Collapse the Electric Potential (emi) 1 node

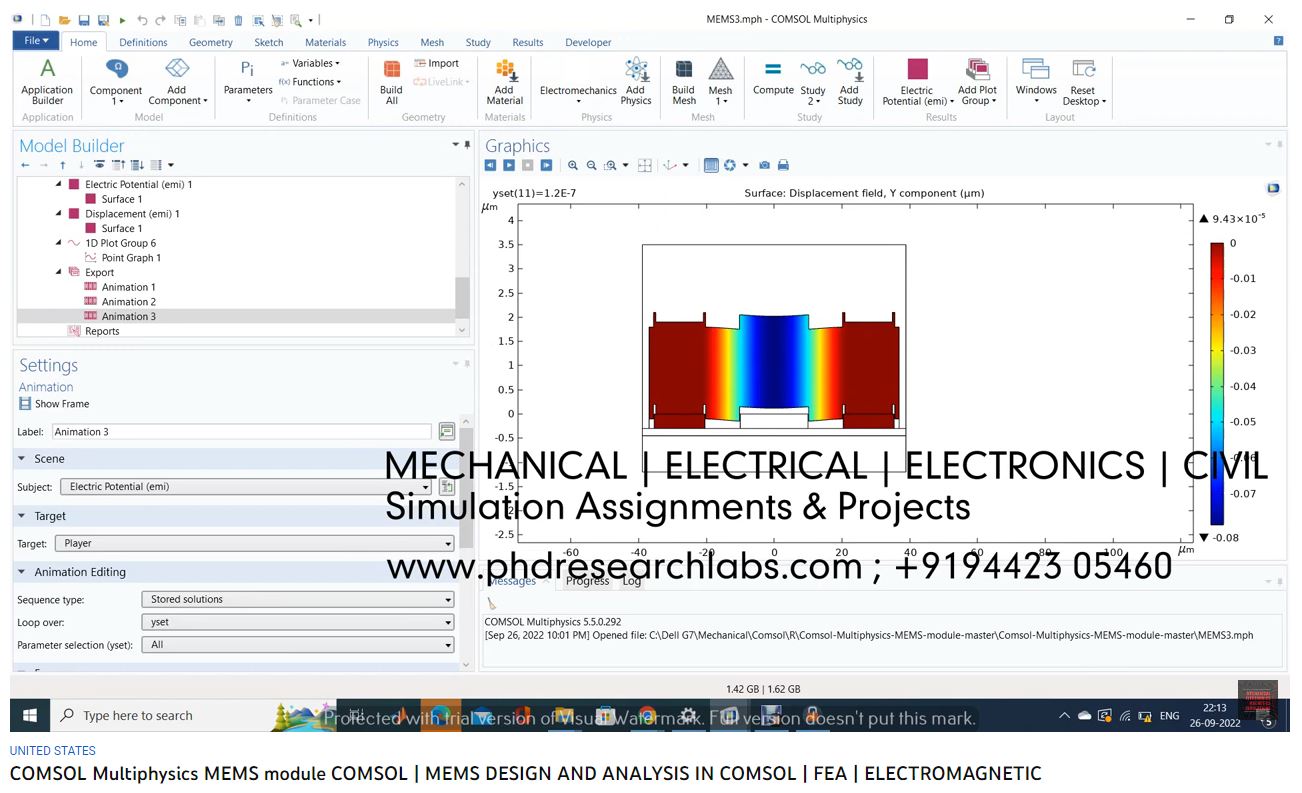coord(59,185)
